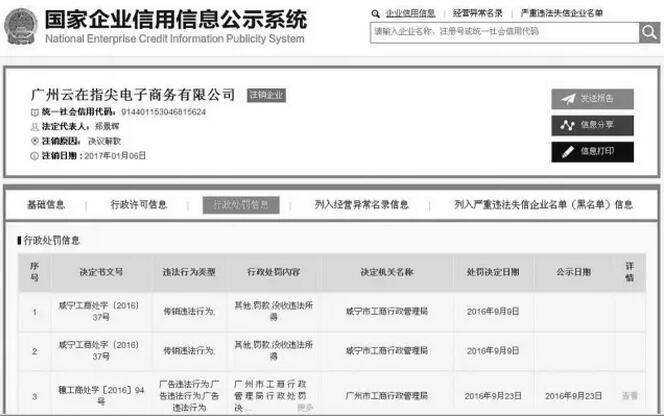Click the 注销企业 status badge
The height and width of the screenshot is (418, 664).
(266, 95)
